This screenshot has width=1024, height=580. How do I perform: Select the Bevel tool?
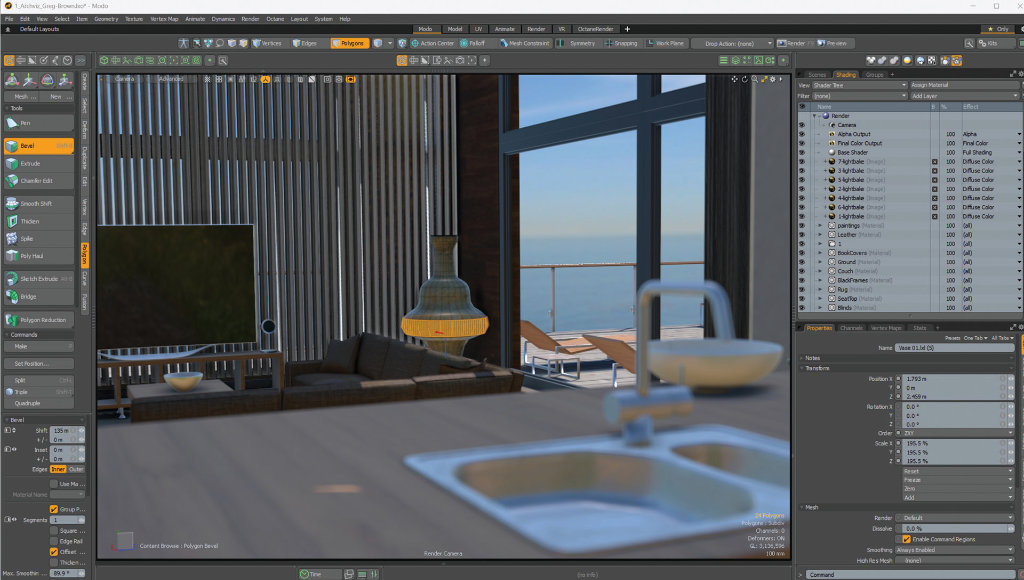[39, 146]
